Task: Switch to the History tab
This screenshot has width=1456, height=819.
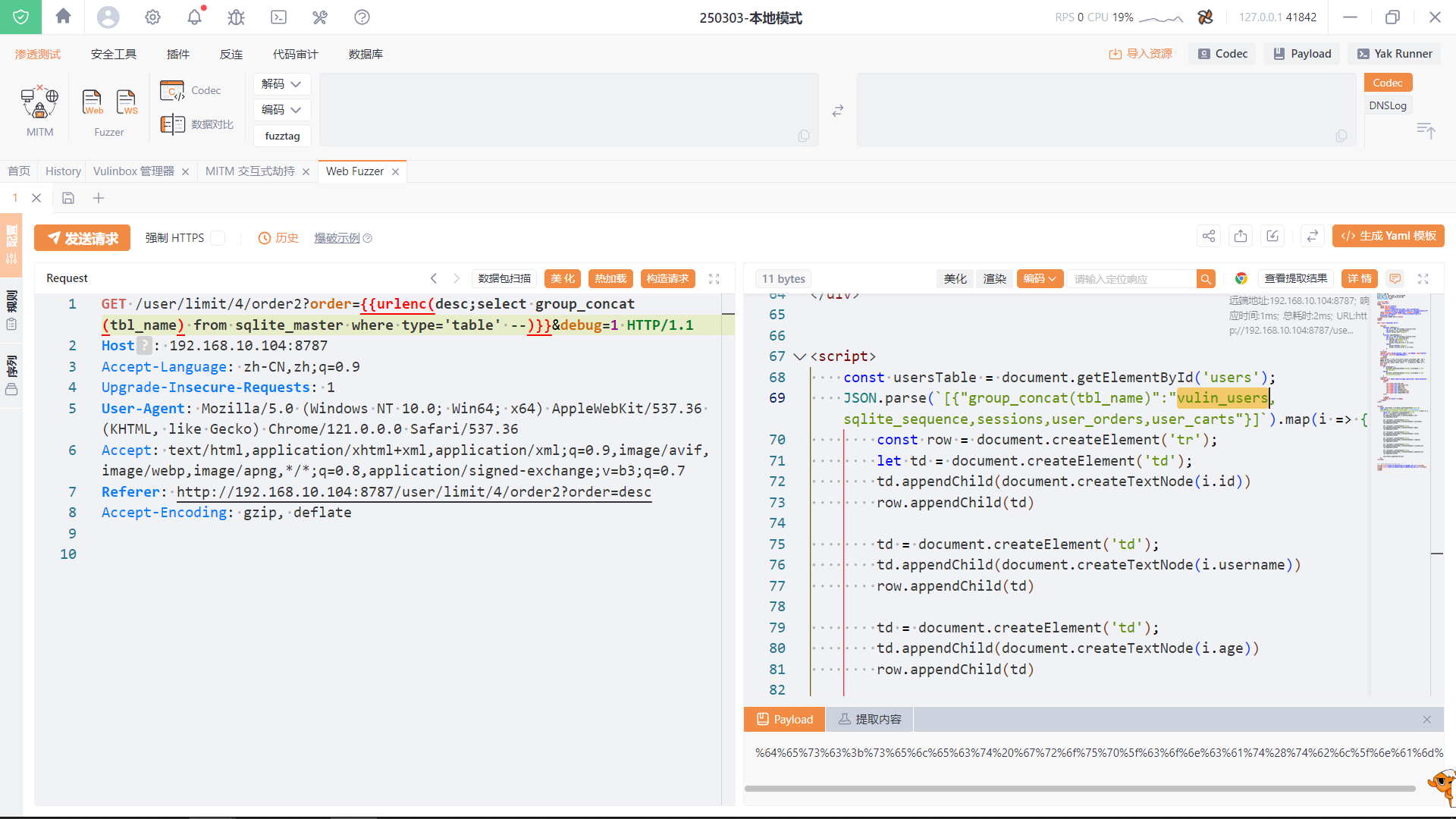Action: pos(62,171)
